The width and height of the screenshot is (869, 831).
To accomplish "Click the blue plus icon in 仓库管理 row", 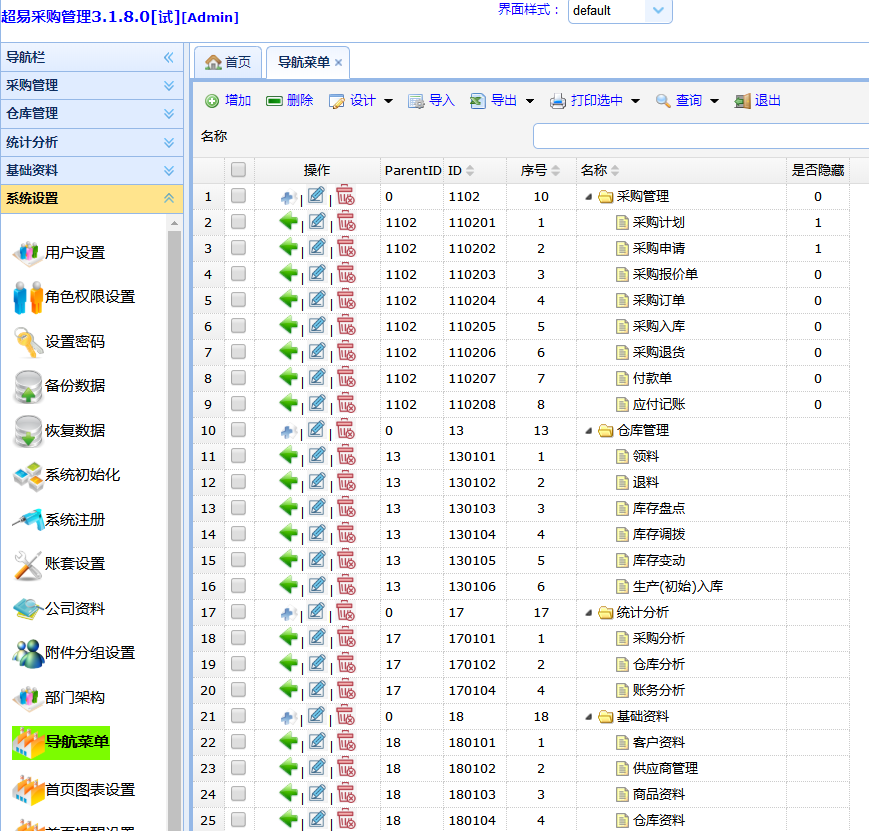I will pos(289,430).
